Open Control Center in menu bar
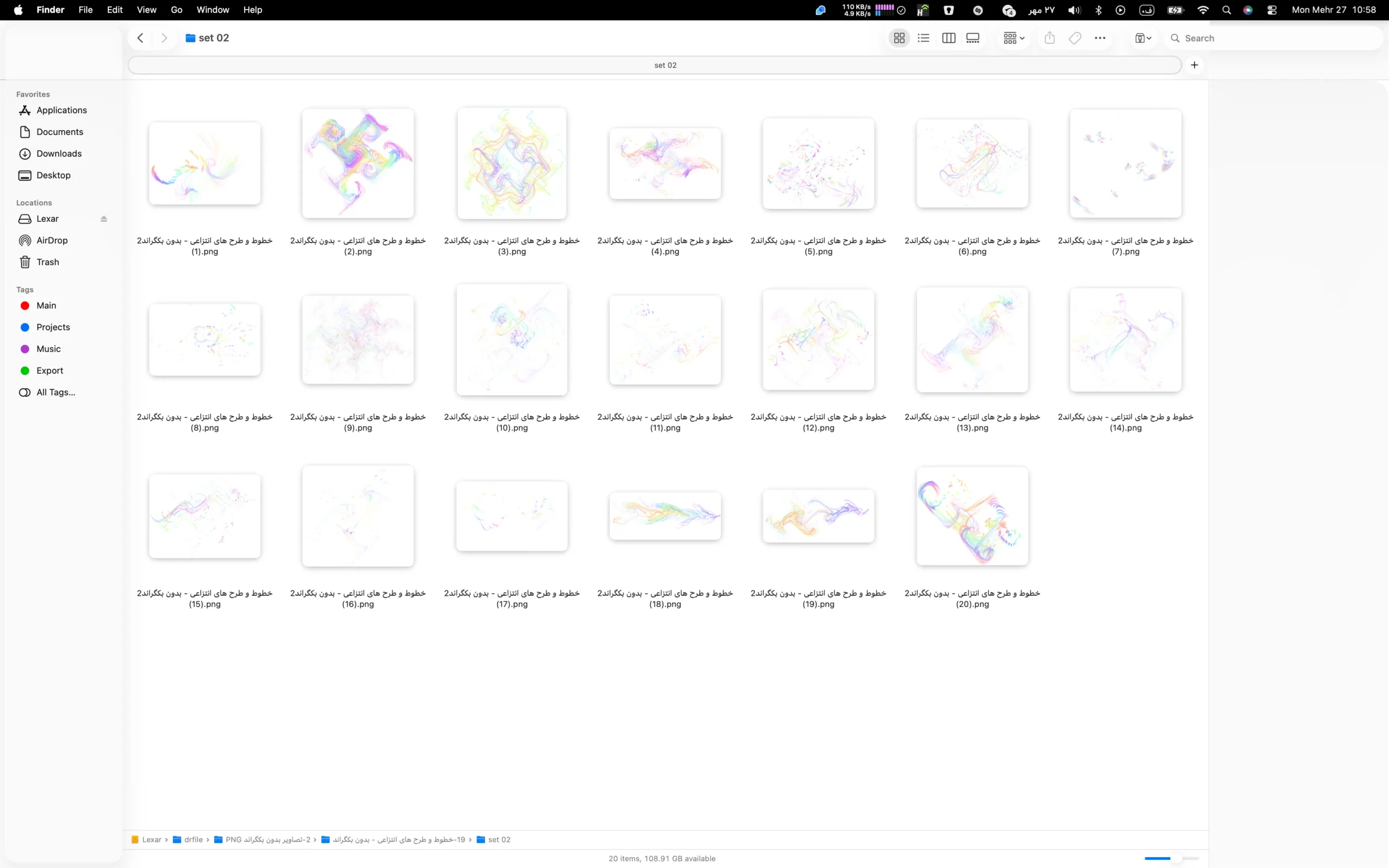Image resolution: width=1389 pixels, height=868 pixels. pyautogui.click(x=1272, y=10)
